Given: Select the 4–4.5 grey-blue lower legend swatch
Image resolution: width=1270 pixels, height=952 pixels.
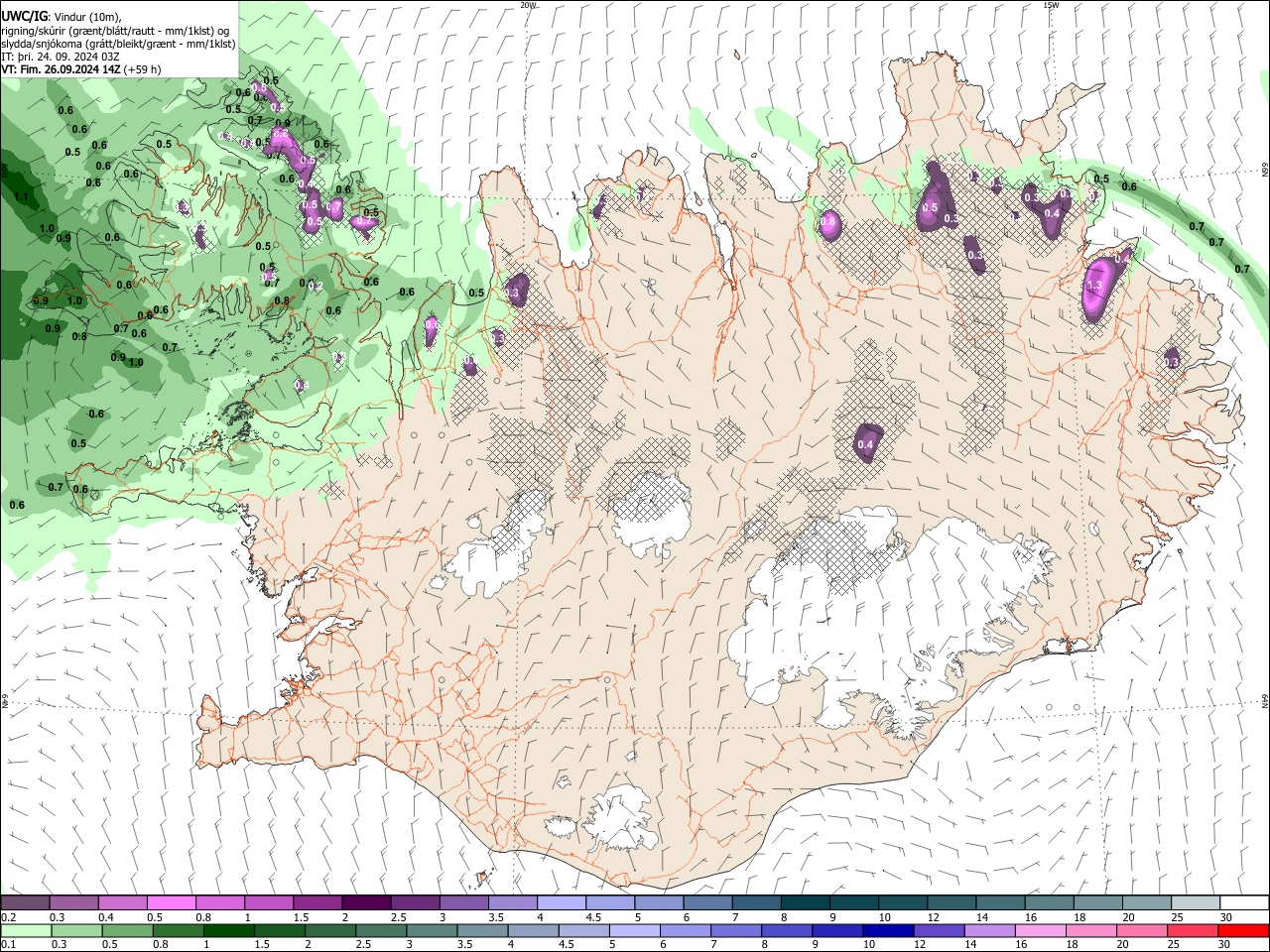Looking at the screenshot, I should point(533,931).
